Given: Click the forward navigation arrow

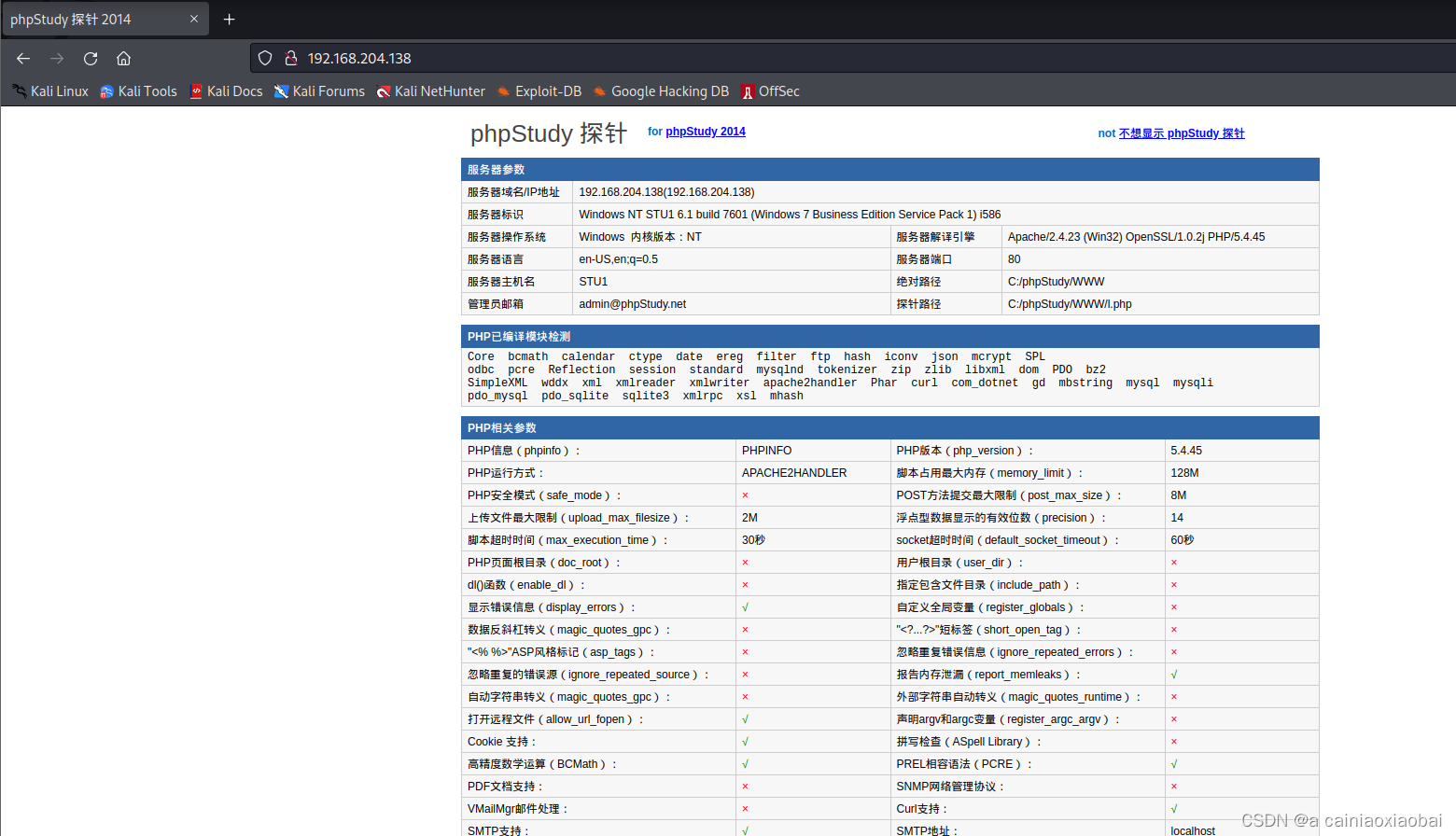Looking at the screenshot, I should [57, 58].
